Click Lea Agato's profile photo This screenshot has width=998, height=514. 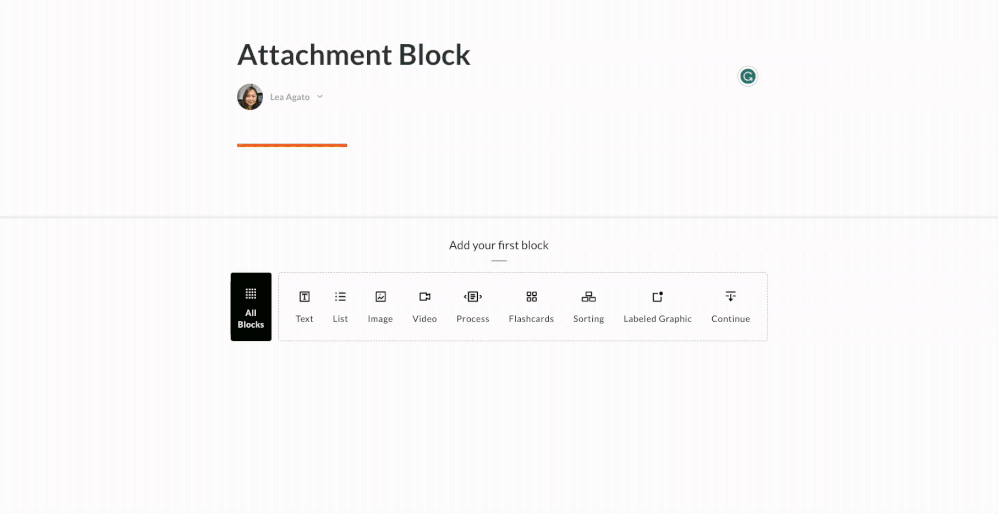tap(250, 97)
